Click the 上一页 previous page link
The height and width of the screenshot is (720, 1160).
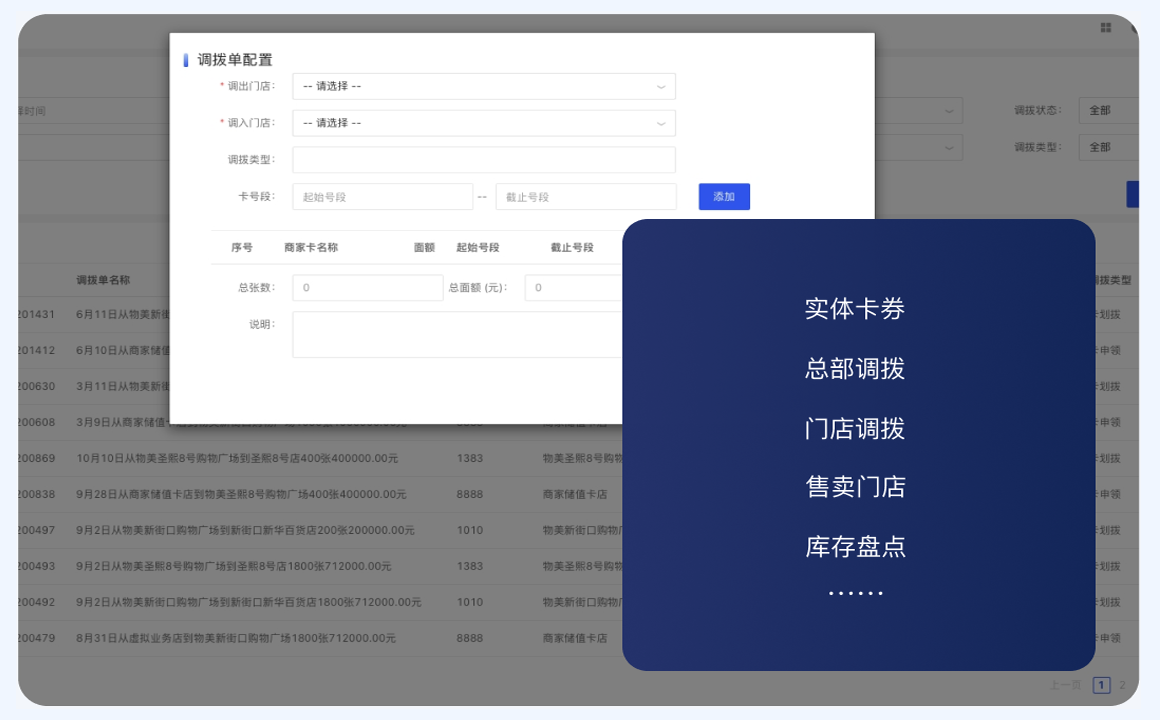pos(1064,685)
